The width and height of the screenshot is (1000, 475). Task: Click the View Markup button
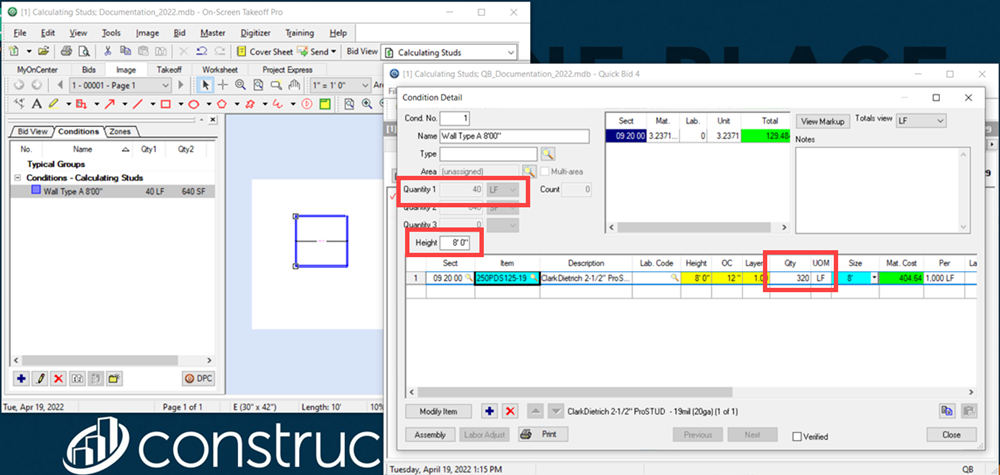823,121
